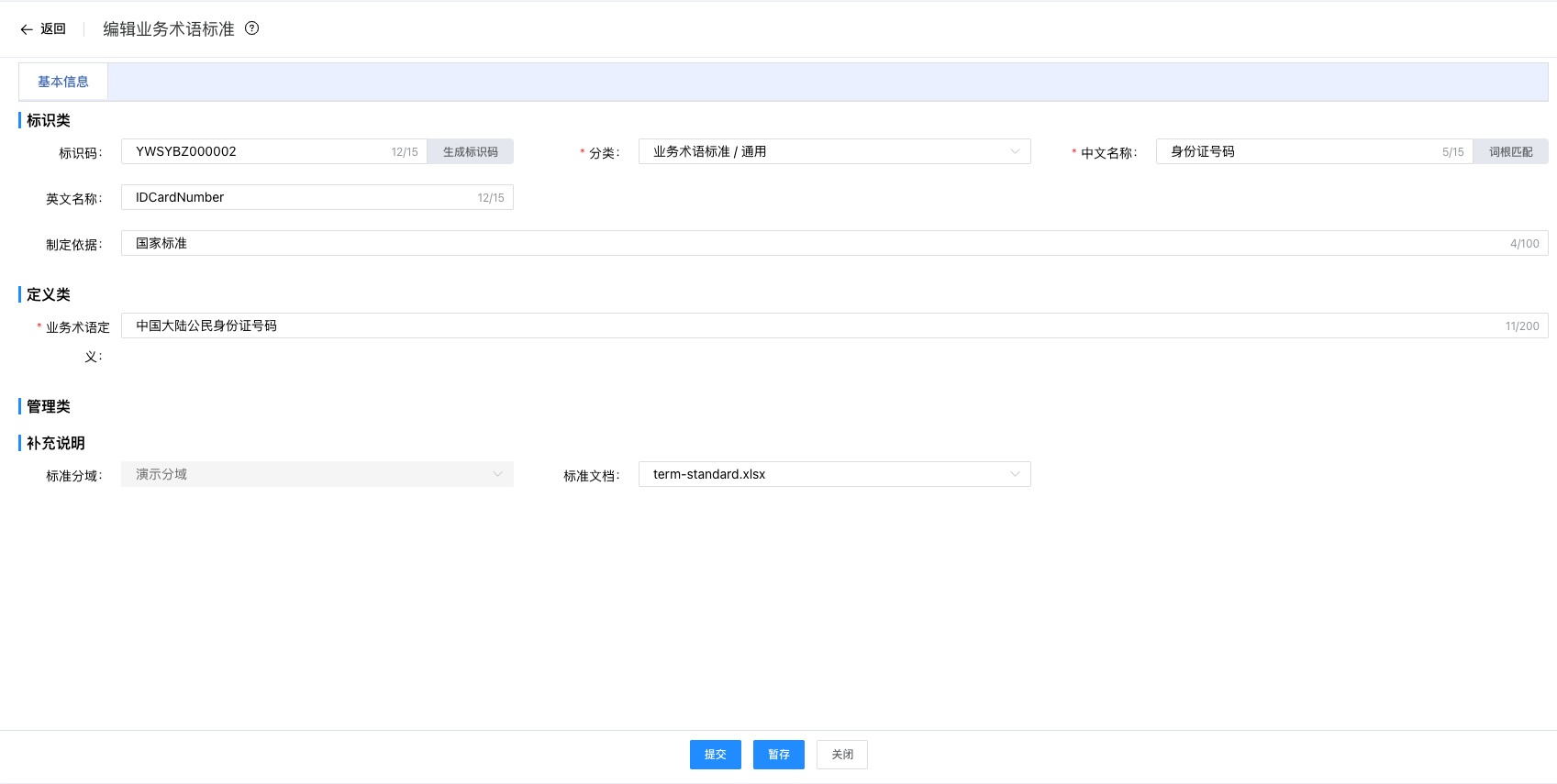Click the 返回 link text

click(53, 29)
